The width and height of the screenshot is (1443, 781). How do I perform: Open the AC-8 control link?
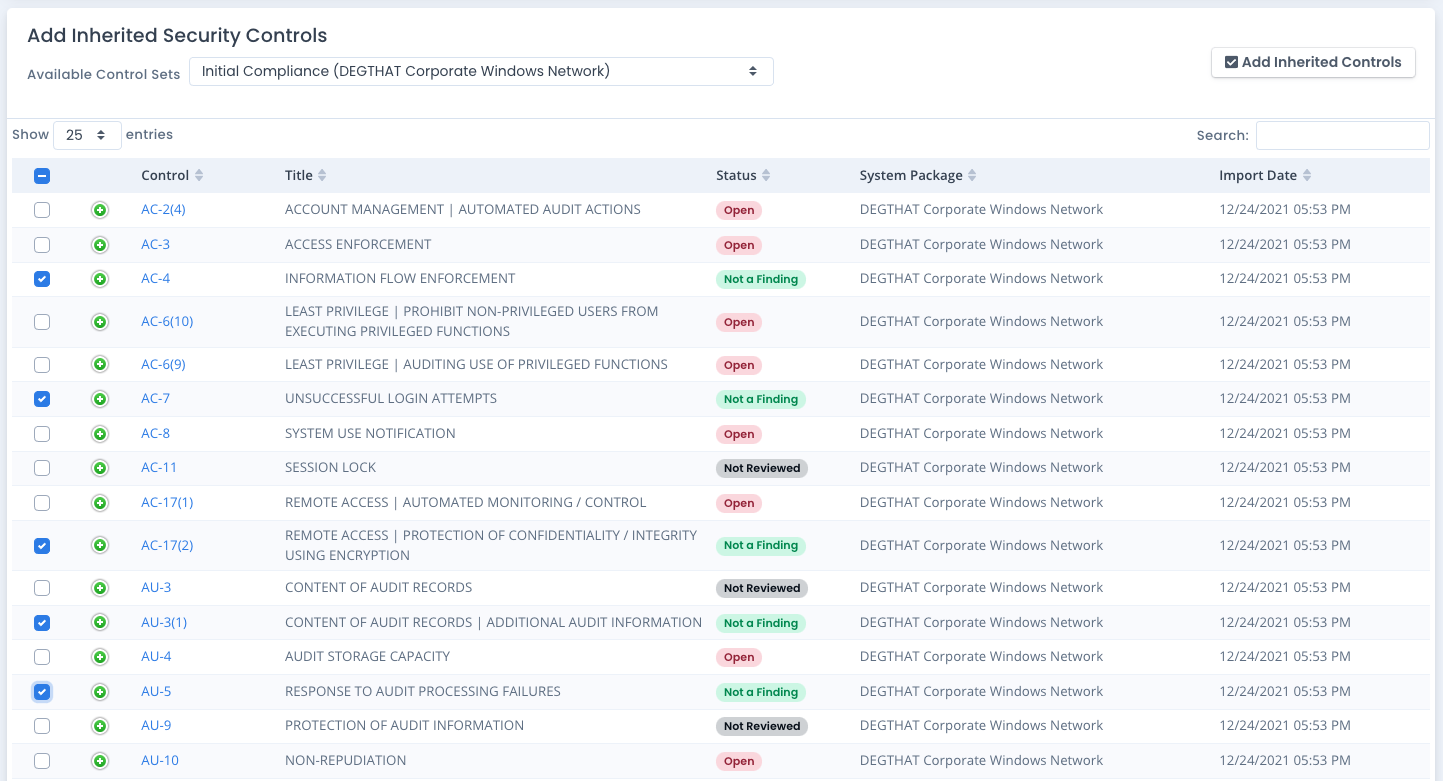click(156, 434)
